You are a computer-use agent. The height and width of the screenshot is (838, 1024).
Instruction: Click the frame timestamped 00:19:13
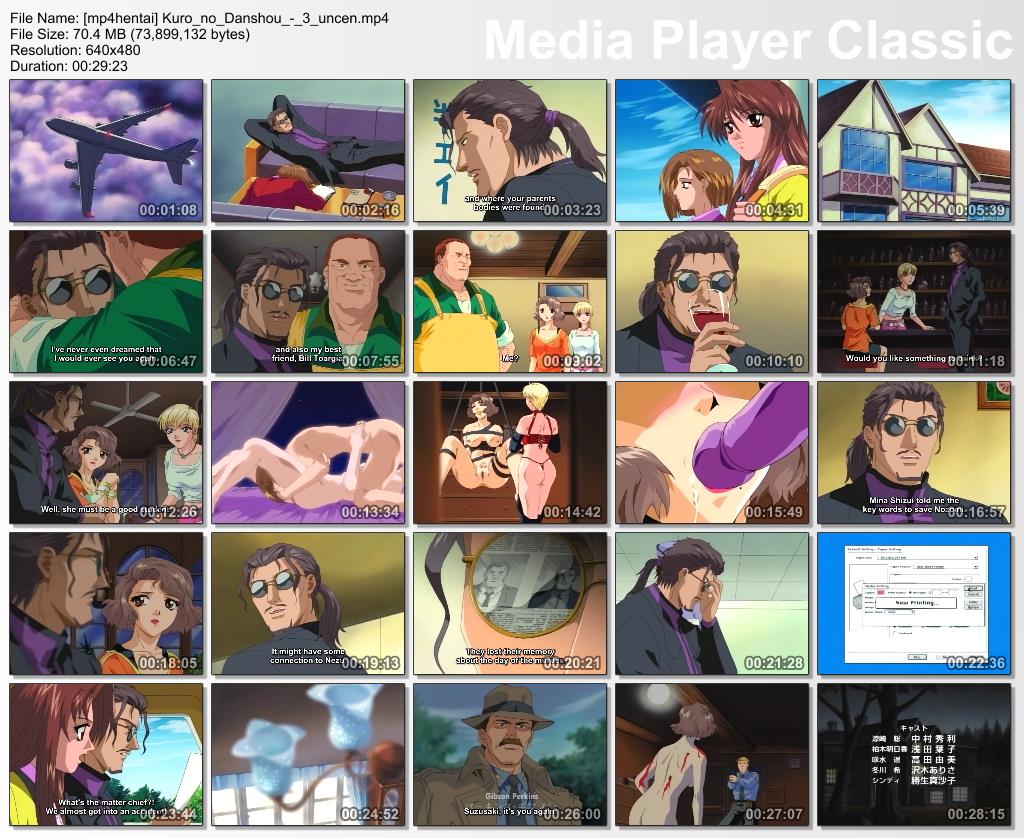tap(308, 604)
